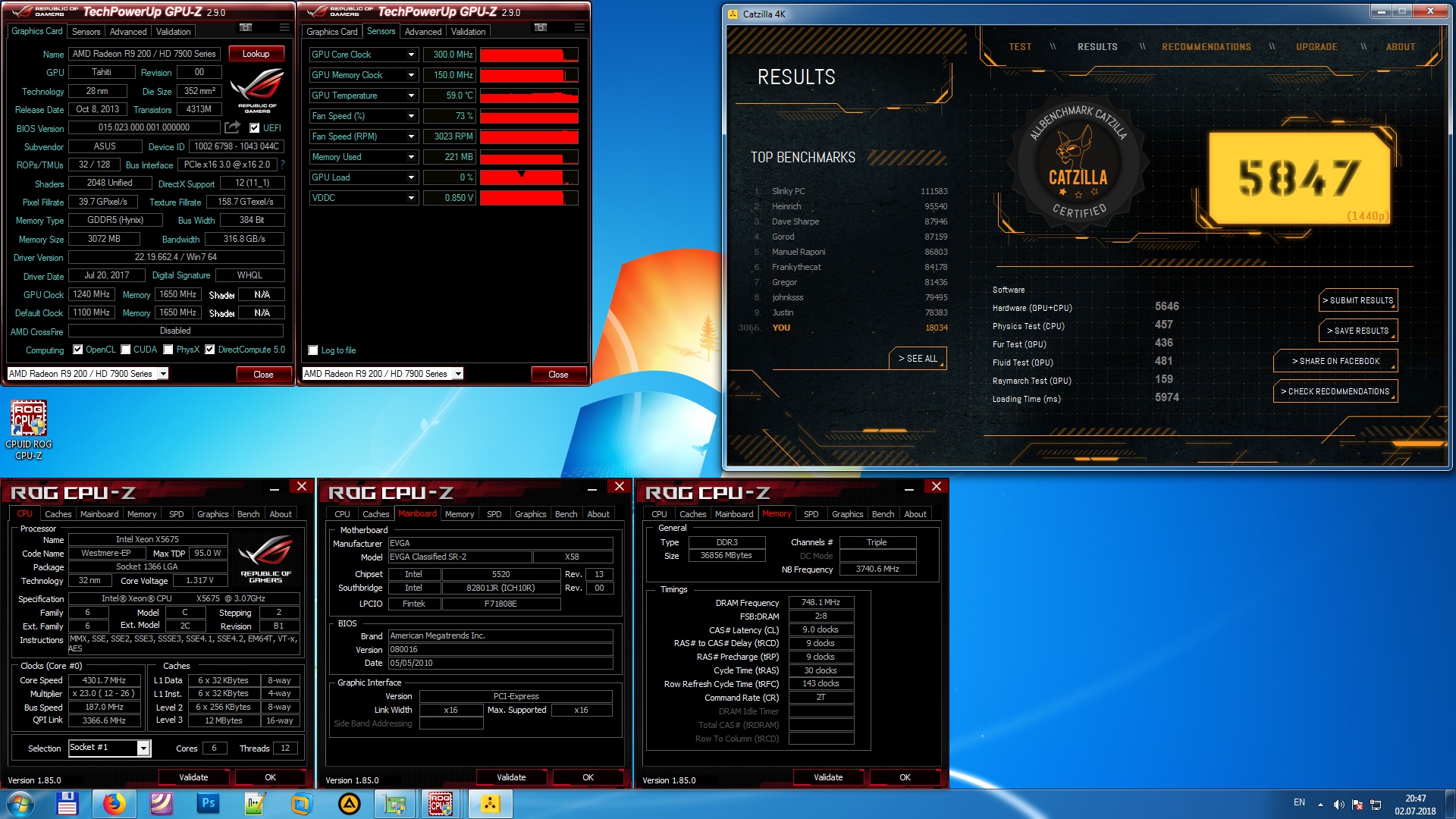Launch Photoshop from the taskbar

[209, 804]
